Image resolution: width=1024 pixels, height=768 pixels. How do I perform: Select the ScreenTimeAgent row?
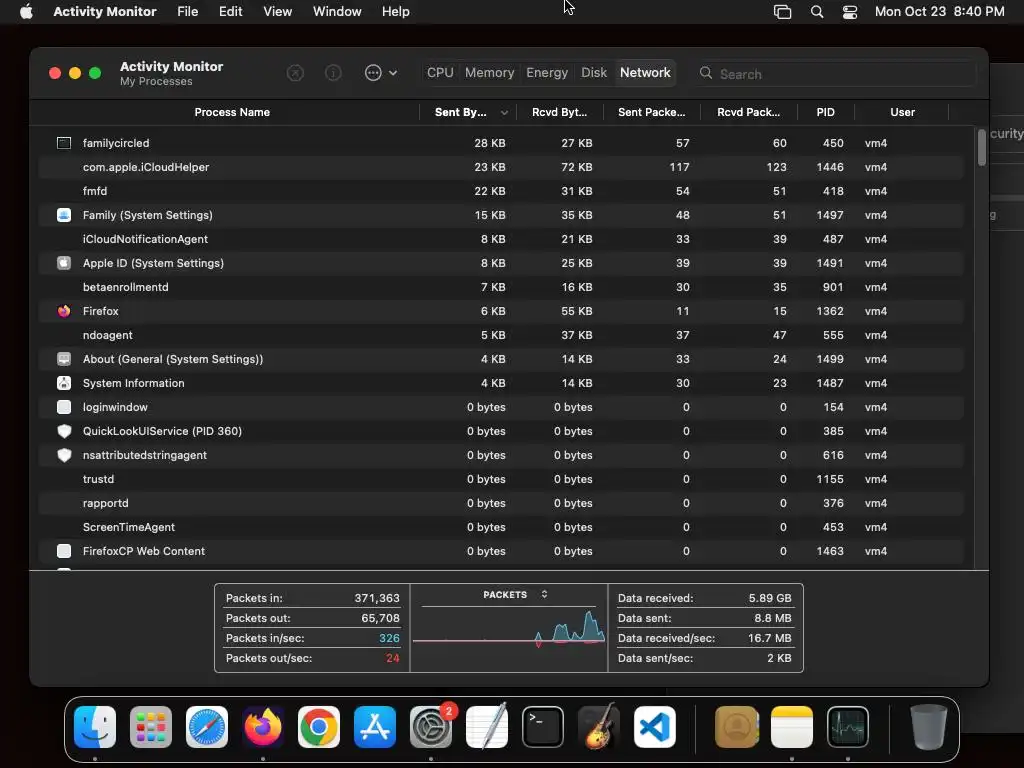(x=501, y=527)
